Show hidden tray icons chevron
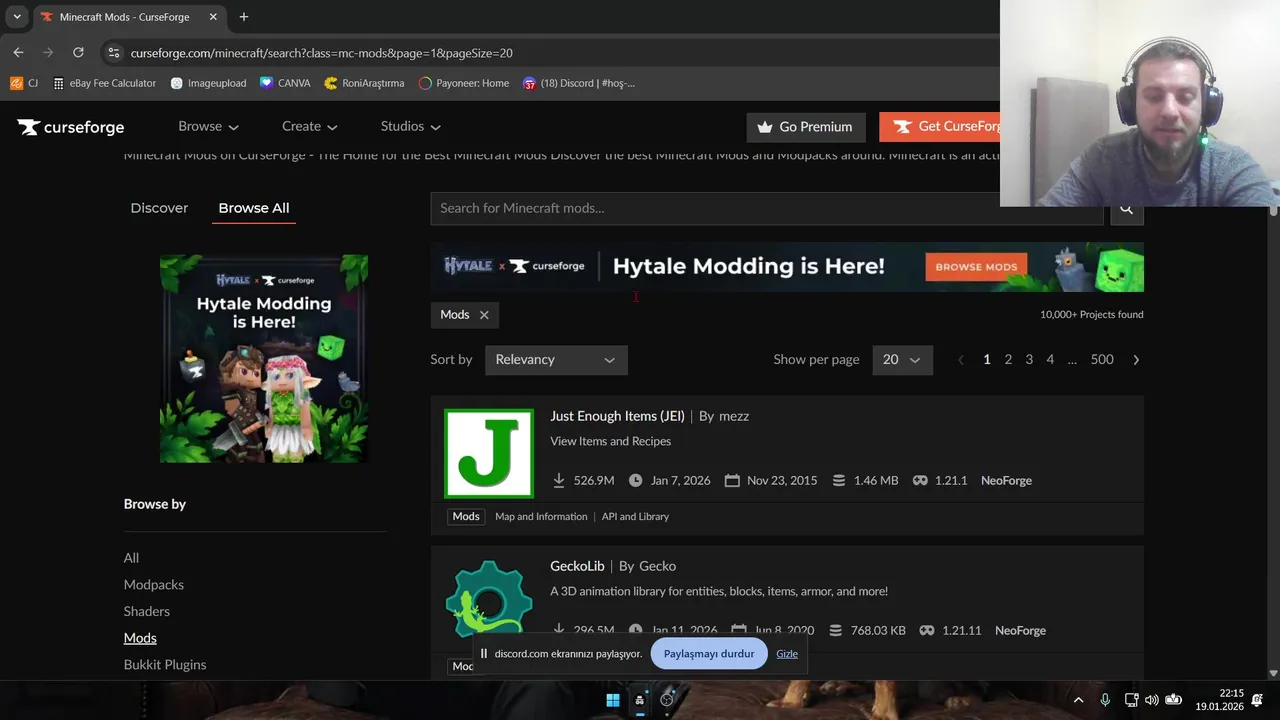The height and width of the screenshot is (720, 1280). click(x=1078, y=700)
